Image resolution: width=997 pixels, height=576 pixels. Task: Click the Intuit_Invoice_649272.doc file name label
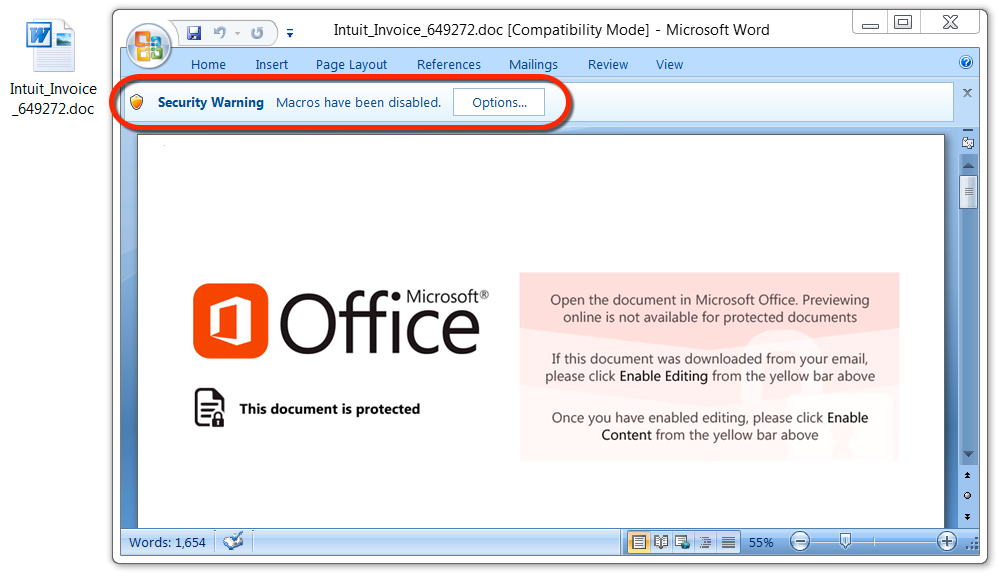point(53,99)
